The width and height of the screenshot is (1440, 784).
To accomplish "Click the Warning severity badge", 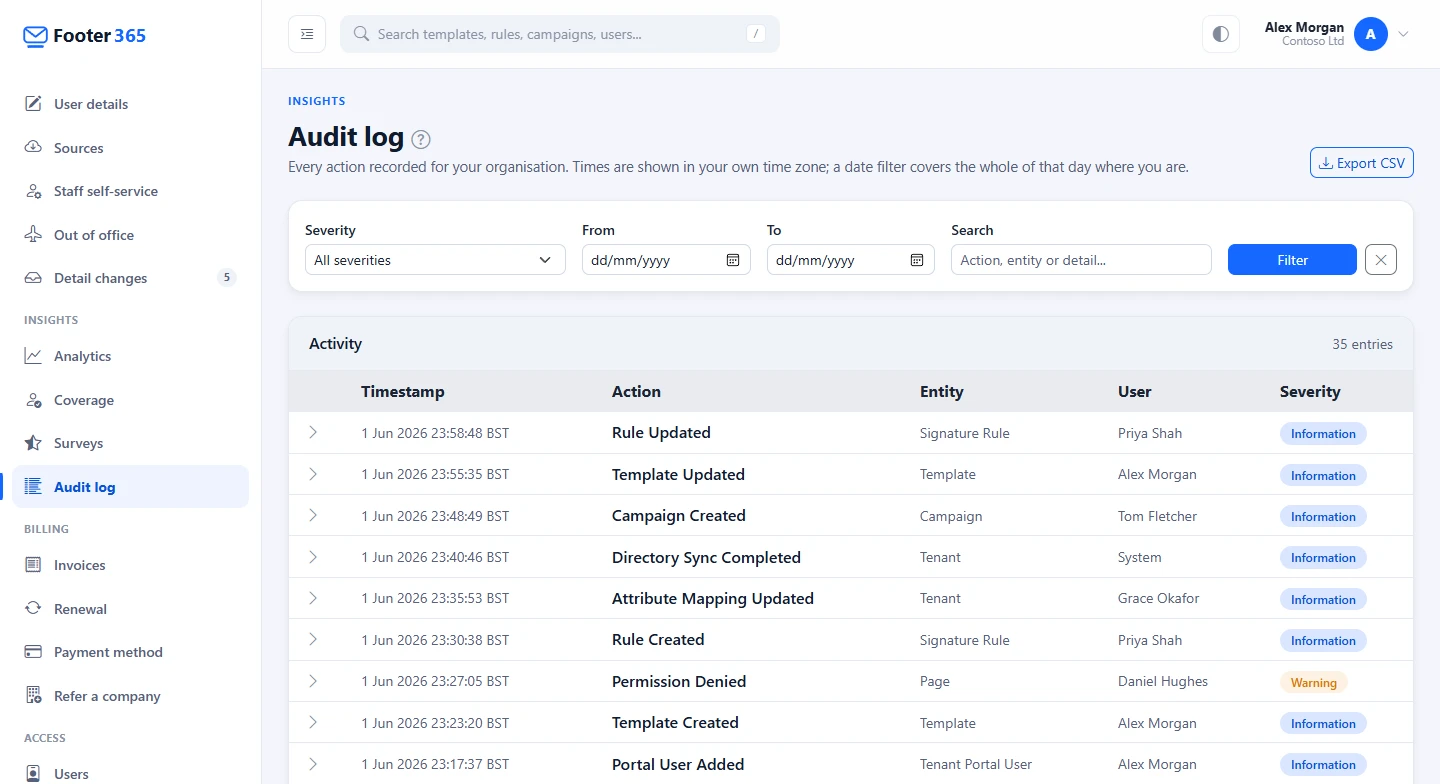I will pos(1313,682).
